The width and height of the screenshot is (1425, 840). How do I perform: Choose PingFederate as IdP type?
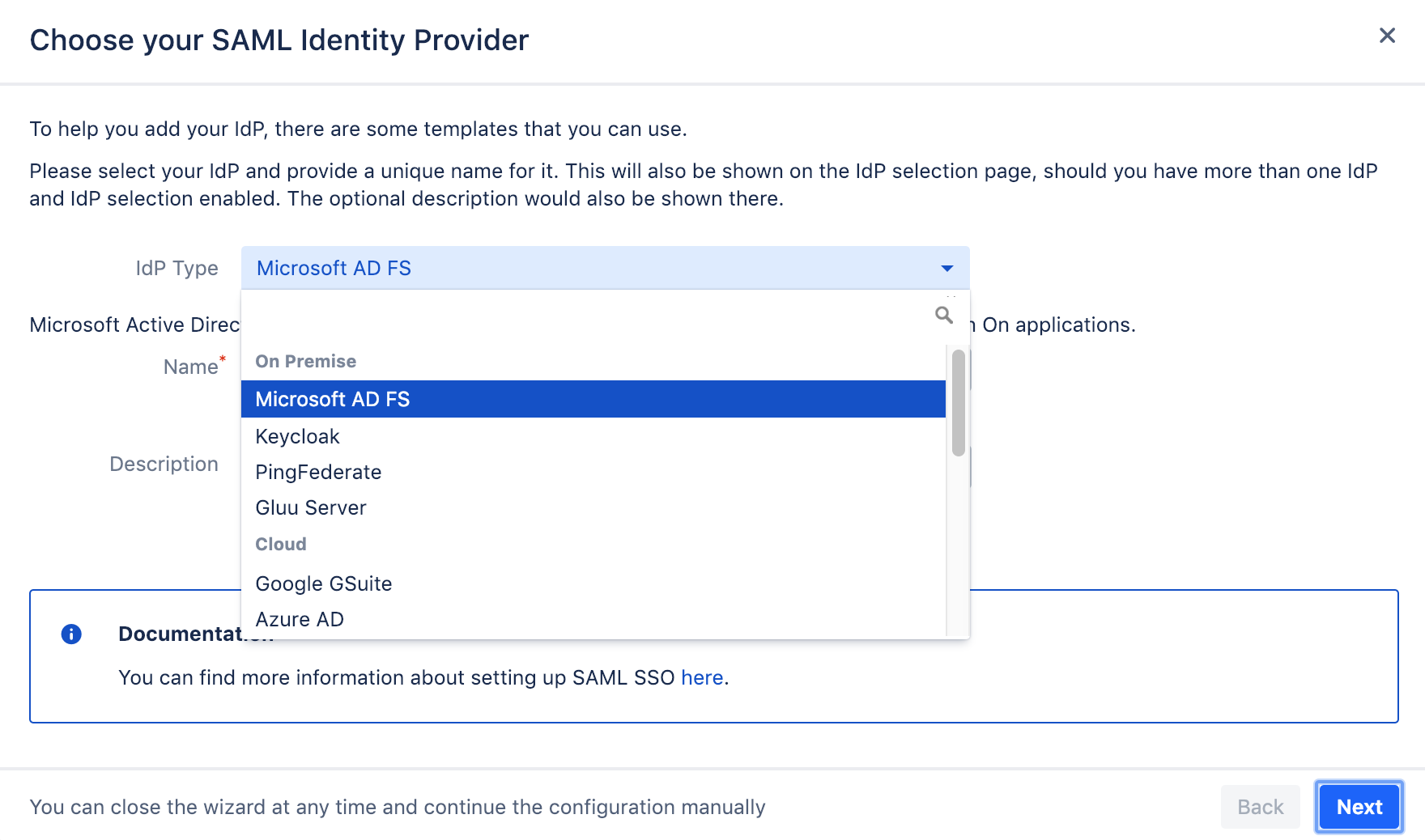point(593,472)
